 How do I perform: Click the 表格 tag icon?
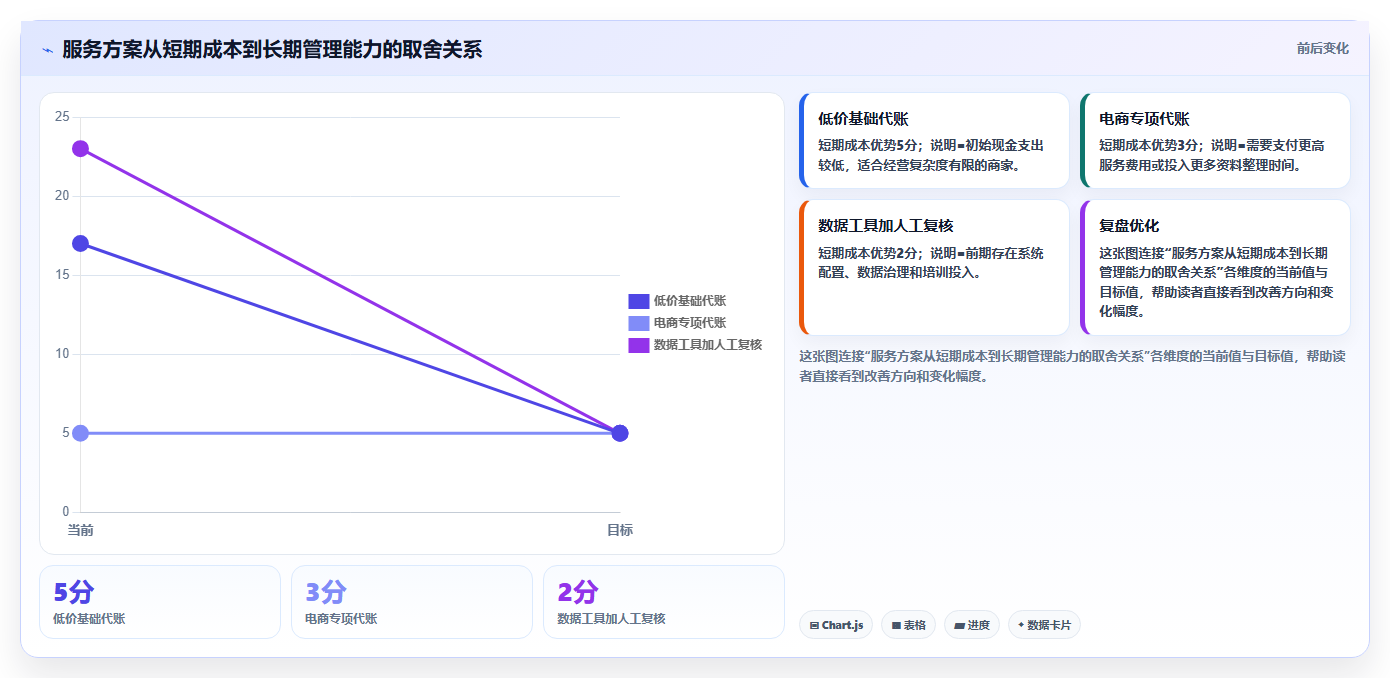pyautogui.click(x=896, y=626)
